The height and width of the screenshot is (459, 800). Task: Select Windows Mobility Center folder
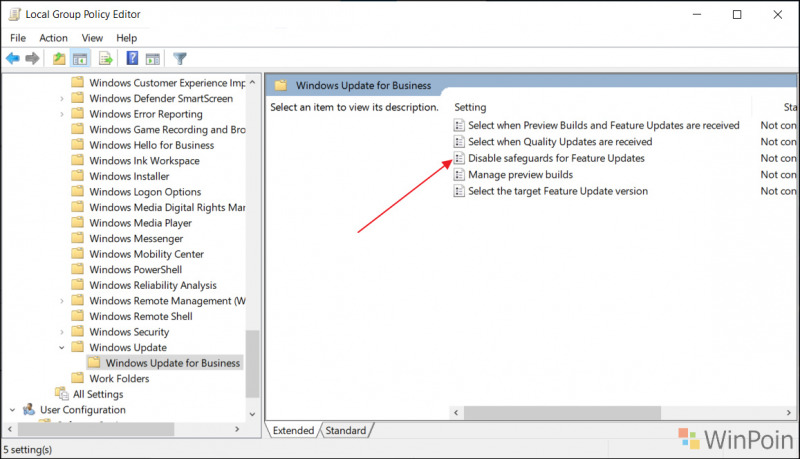pyautogui.click(x=146, y=254)
